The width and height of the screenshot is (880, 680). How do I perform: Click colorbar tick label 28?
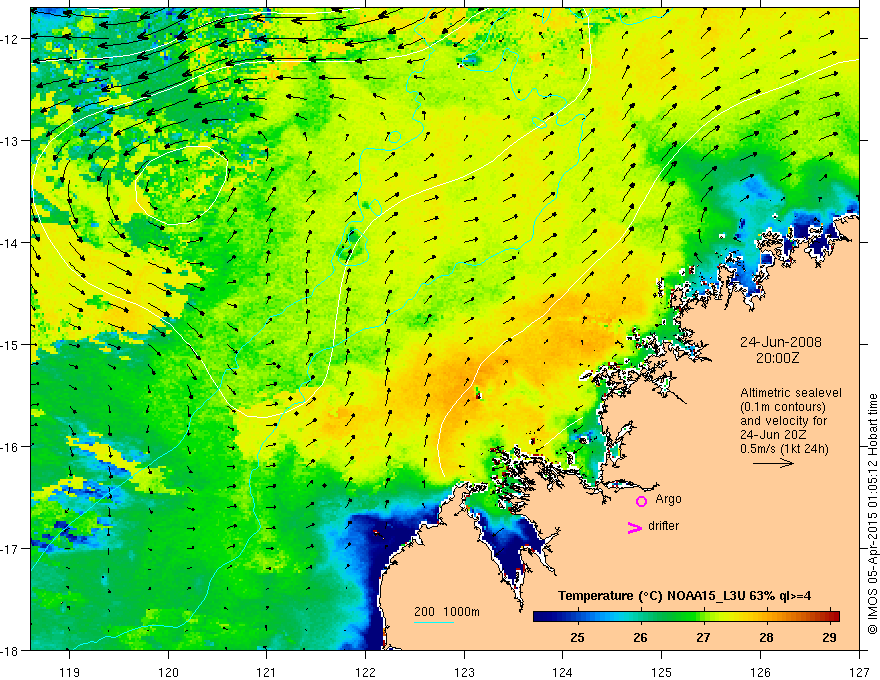pos(766,637)
